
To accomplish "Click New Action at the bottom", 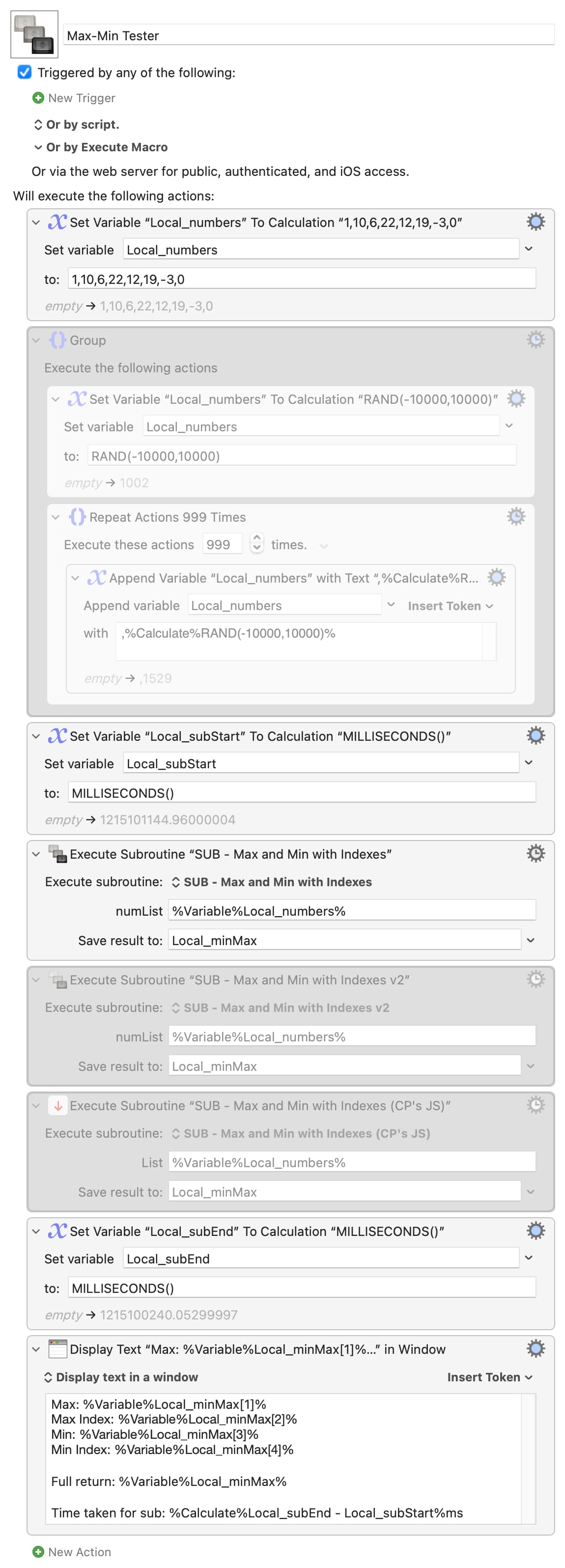I will (72, 1552).
